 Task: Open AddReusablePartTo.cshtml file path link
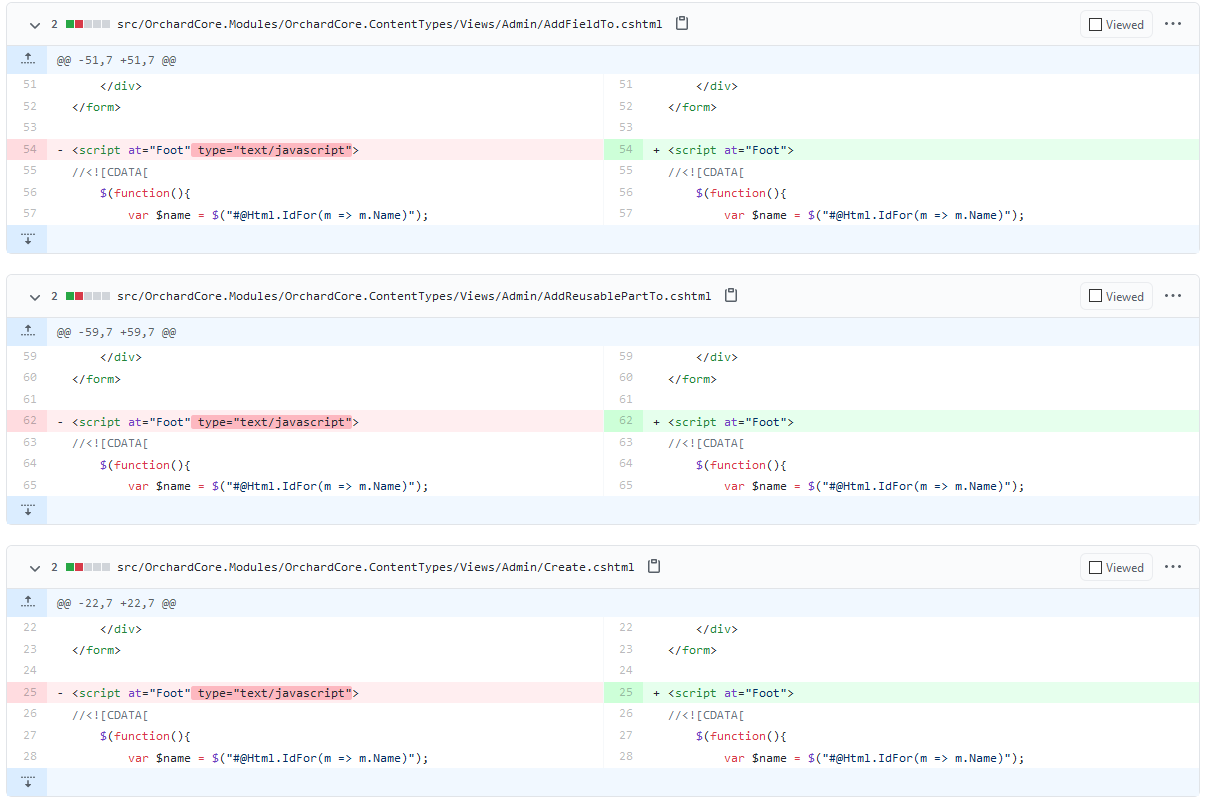point(414,296)
